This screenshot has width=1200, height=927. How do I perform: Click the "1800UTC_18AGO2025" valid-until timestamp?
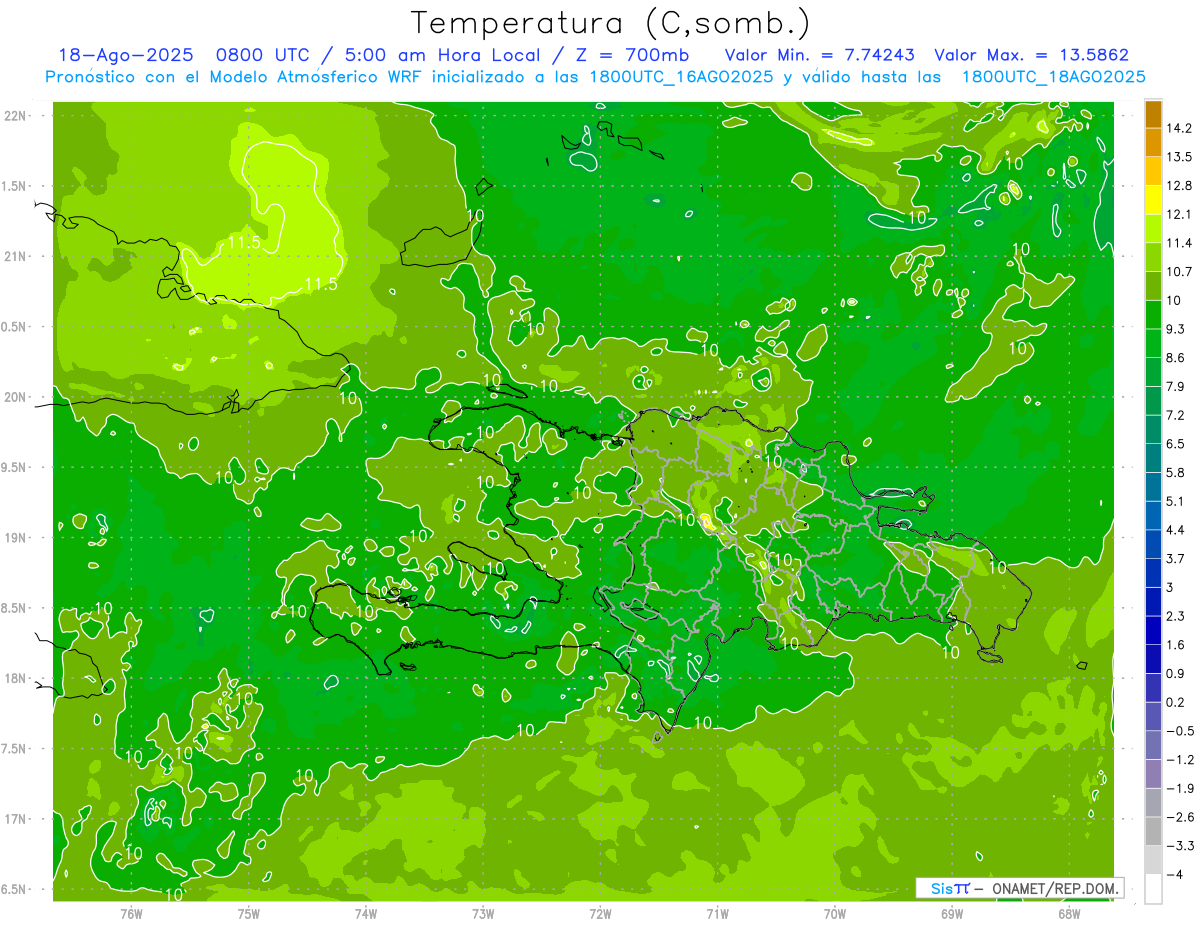tap(1053, 77)
